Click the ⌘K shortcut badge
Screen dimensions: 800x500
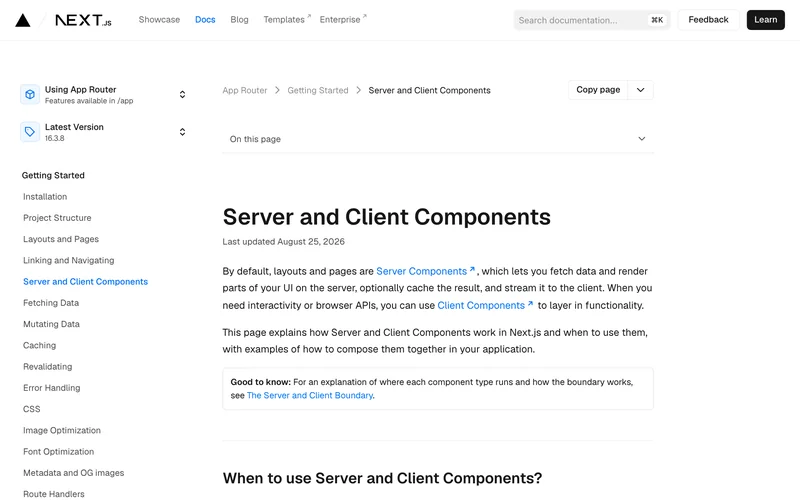657,20
